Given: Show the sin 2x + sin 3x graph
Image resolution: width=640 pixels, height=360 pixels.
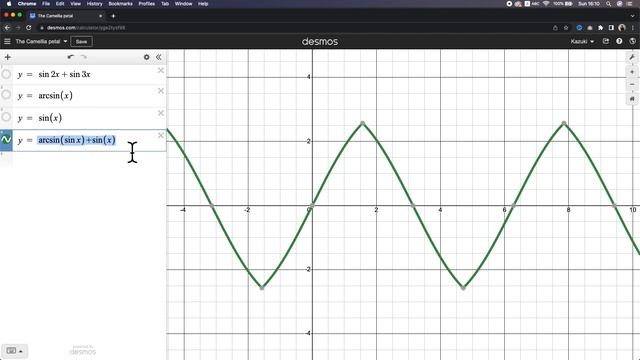Looking at the screenshot, I should tap(6, 74).
